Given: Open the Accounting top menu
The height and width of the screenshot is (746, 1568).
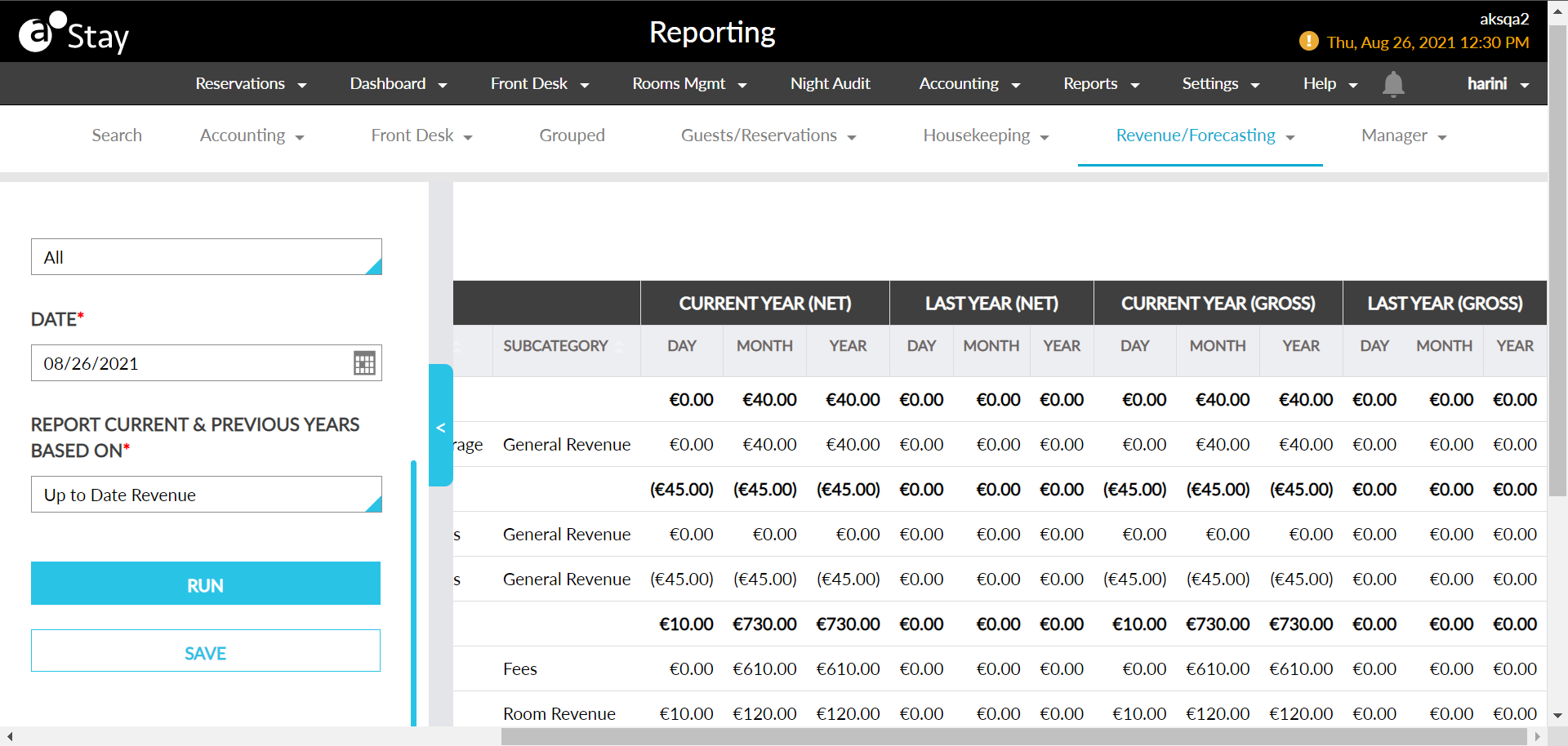Looking at the screenshot, I should pyautogui.click(x=969, y=84).
